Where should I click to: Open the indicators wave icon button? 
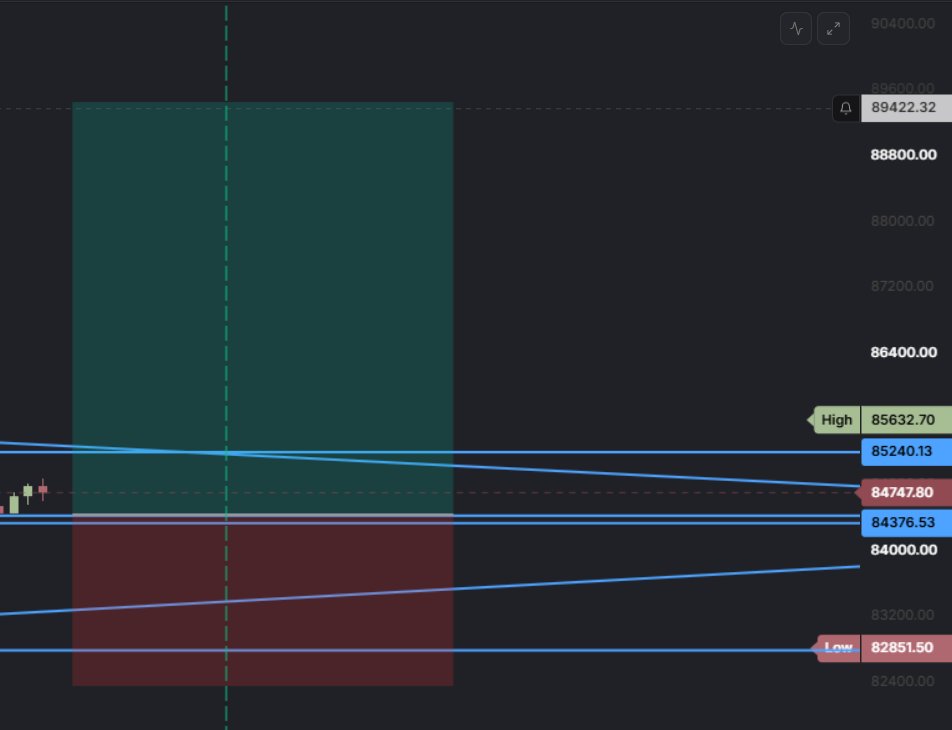click(x=795, y=29)
